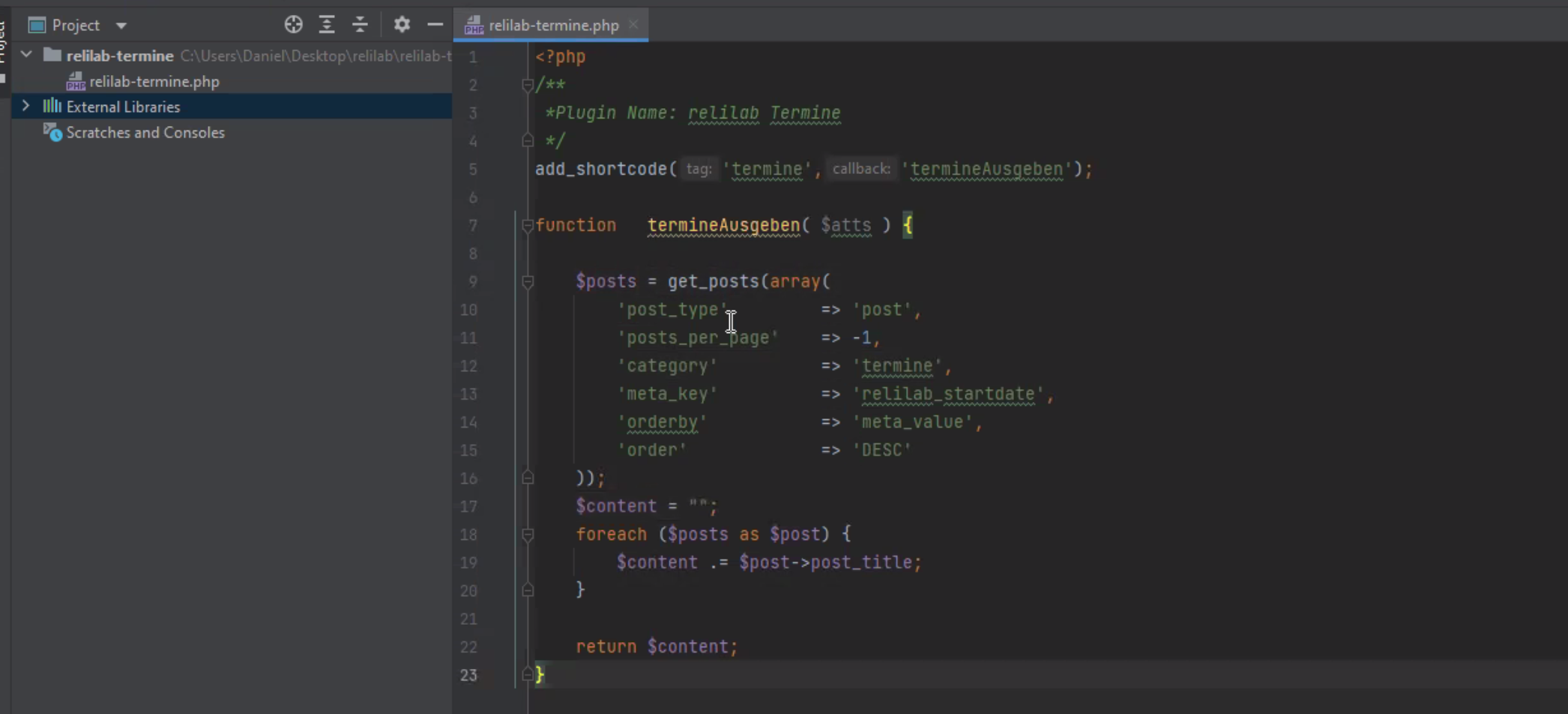Click the Collapse All icon in Project panel
The image size is (1568, 714).
360,25
